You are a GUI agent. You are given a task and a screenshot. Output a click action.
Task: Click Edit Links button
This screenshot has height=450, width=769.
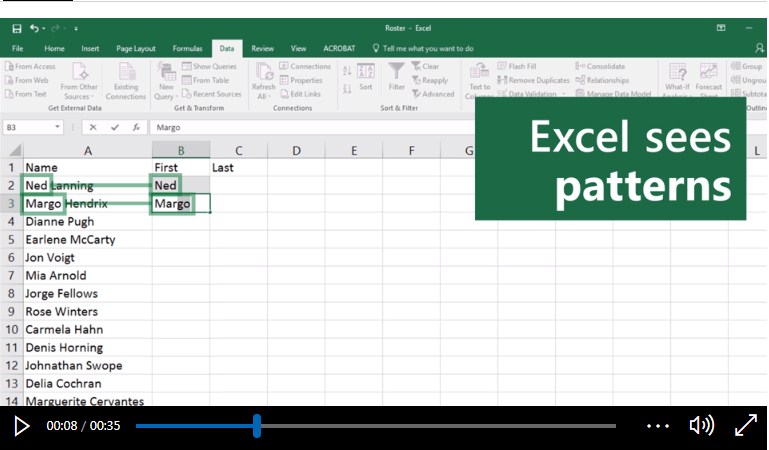[x=301, y=94]
